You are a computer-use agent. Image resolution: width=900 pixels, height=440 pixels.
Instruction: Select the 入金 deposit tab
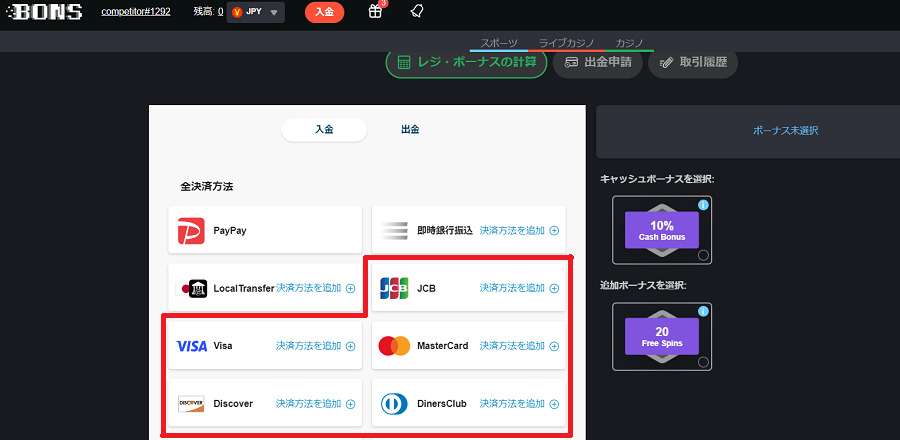[324, 130]
